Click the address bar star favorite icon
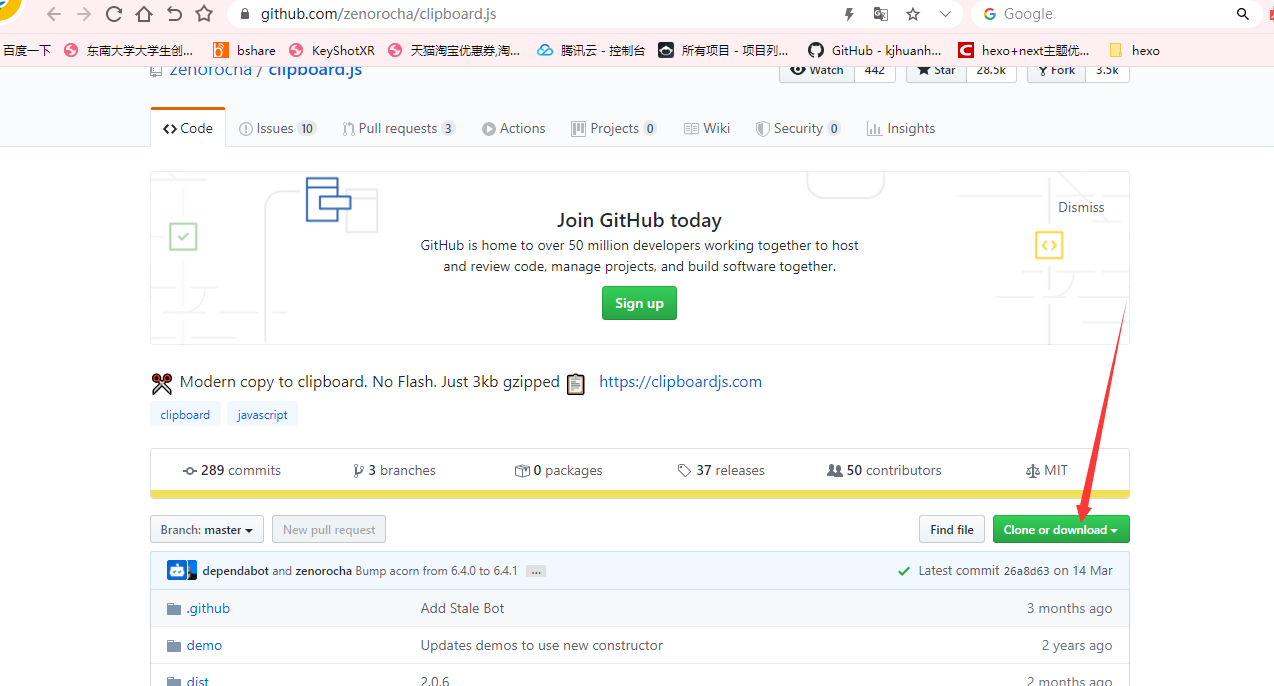 pos(913,14)
